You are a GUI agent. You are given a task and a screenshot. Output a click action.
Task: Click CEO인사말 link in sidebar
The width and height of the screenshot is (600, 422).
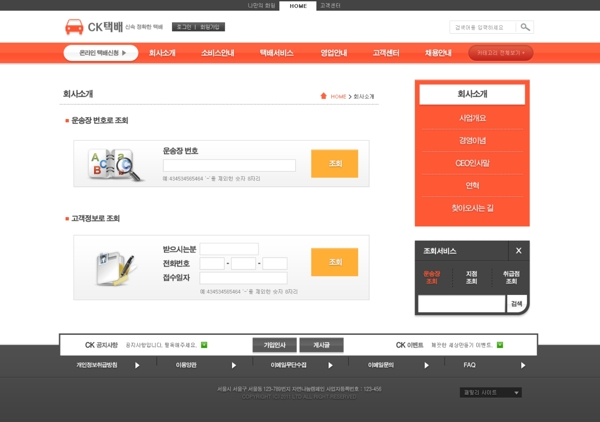pyautogui.click(x=472, y=163)
